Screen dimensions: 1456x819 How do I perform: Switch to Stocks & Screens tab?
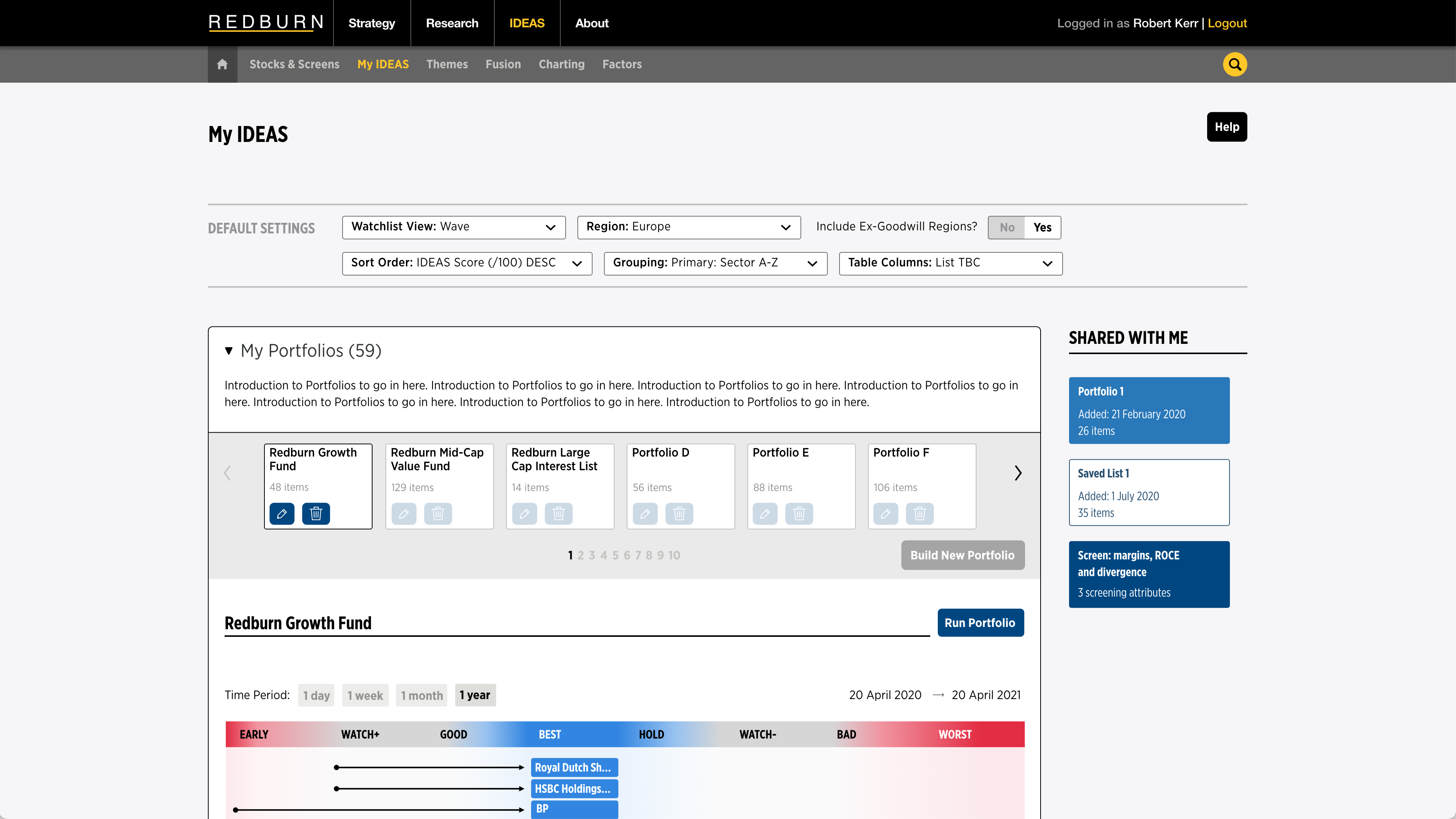pyautogui.click(x=294, y=65)
